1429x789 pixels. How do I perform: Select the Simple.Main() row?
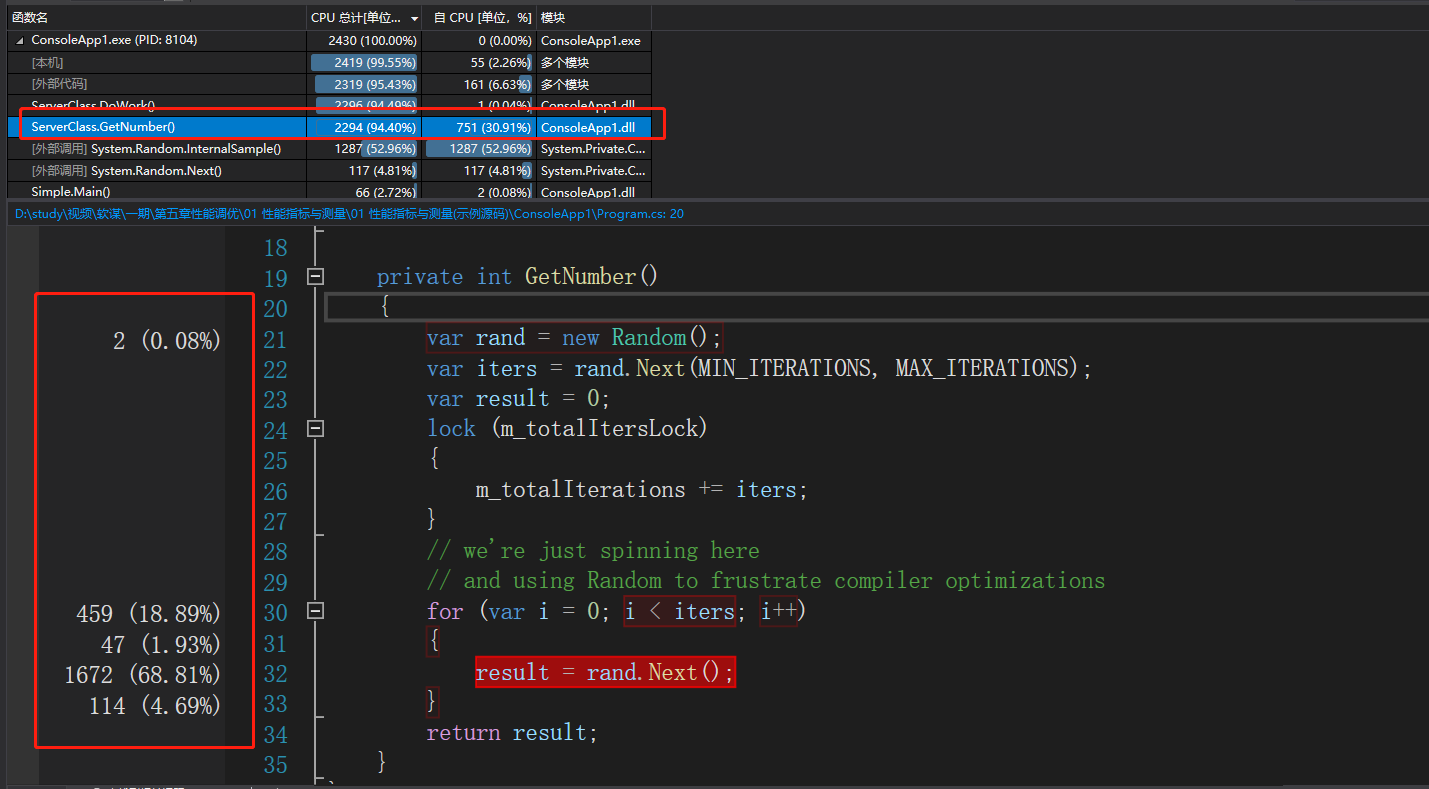pyautogui.click(x=328, y=192)
